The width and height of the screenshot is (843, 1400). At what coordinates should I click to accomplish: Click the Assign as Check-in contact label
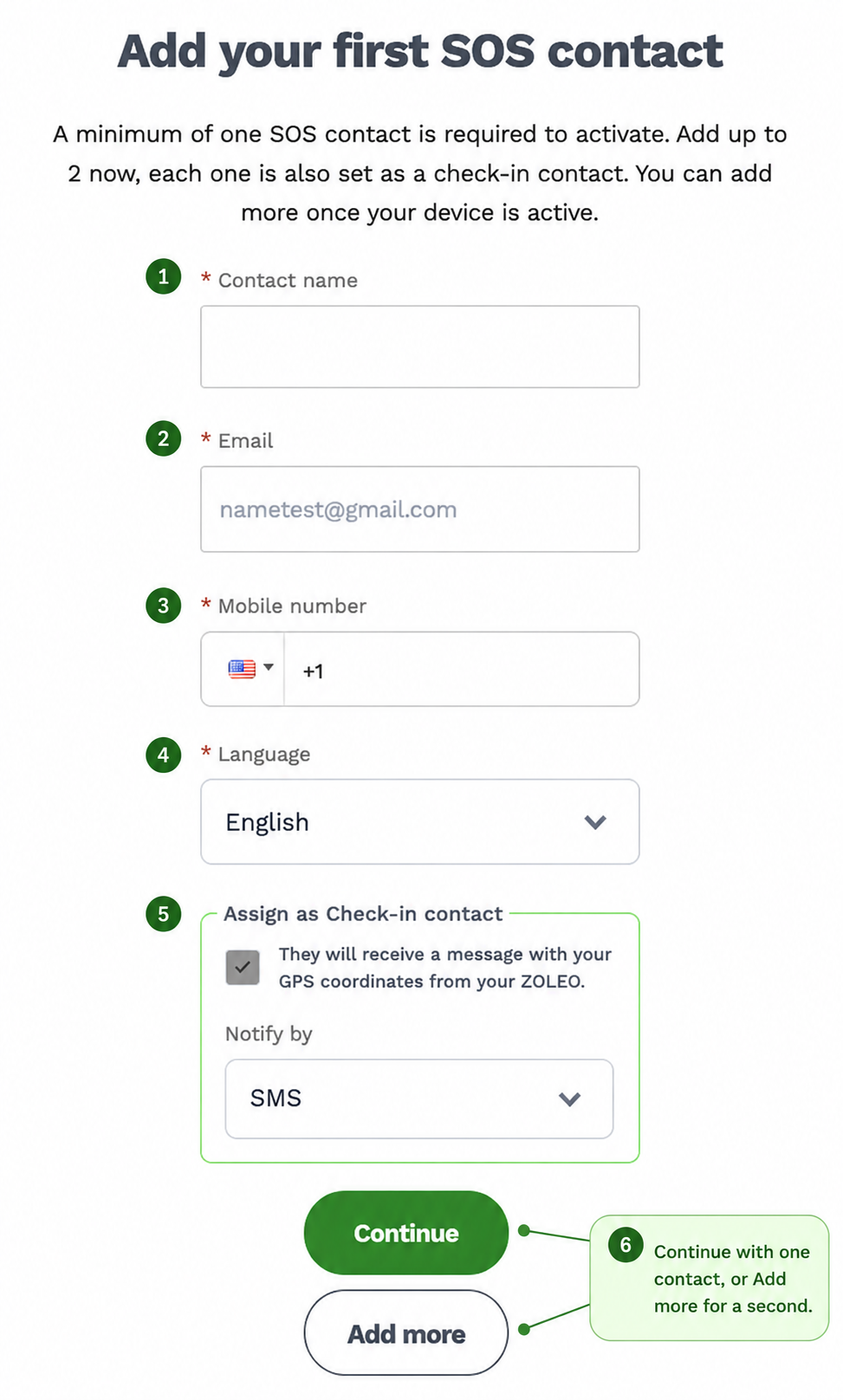pyautogui.click(x=363, y=914)
